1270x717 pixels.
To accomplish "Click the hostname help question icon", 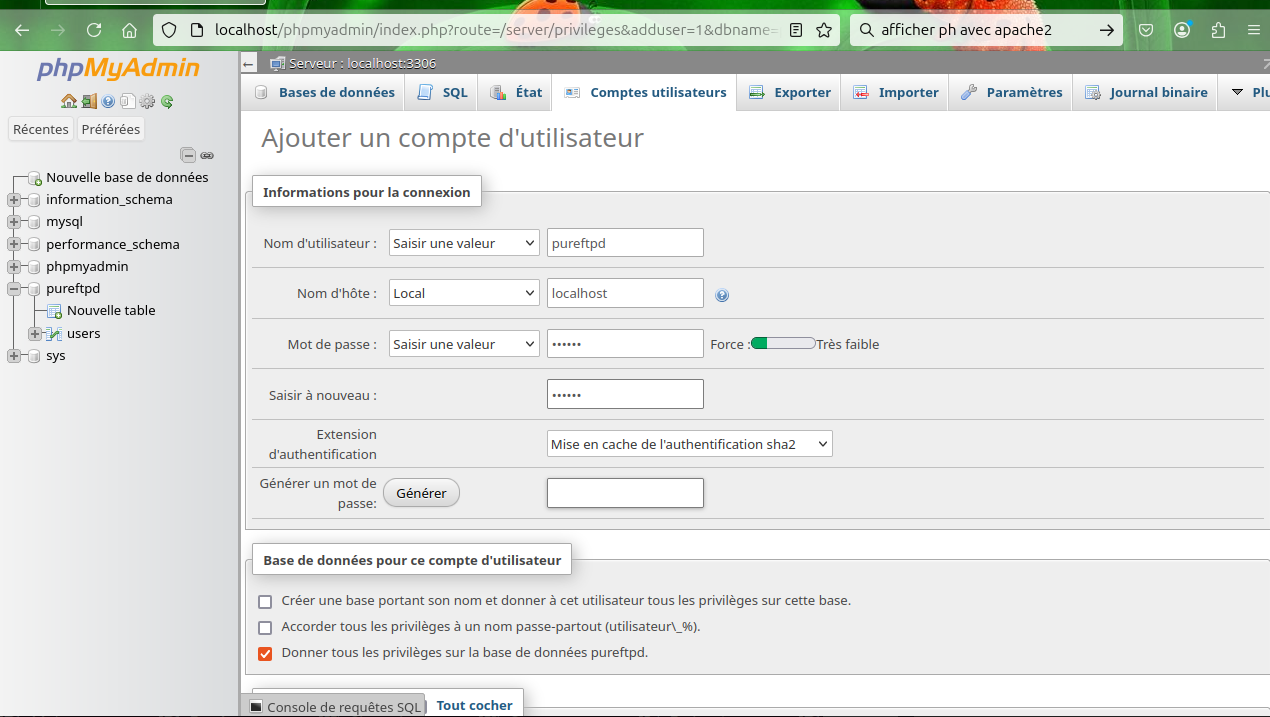I will (722, 295).
